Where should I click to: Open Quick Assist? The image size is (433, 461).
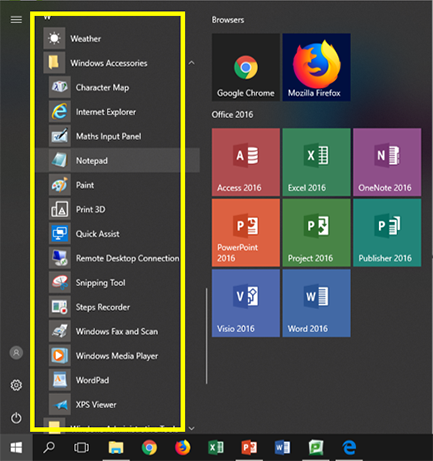[x=118, y=234]
